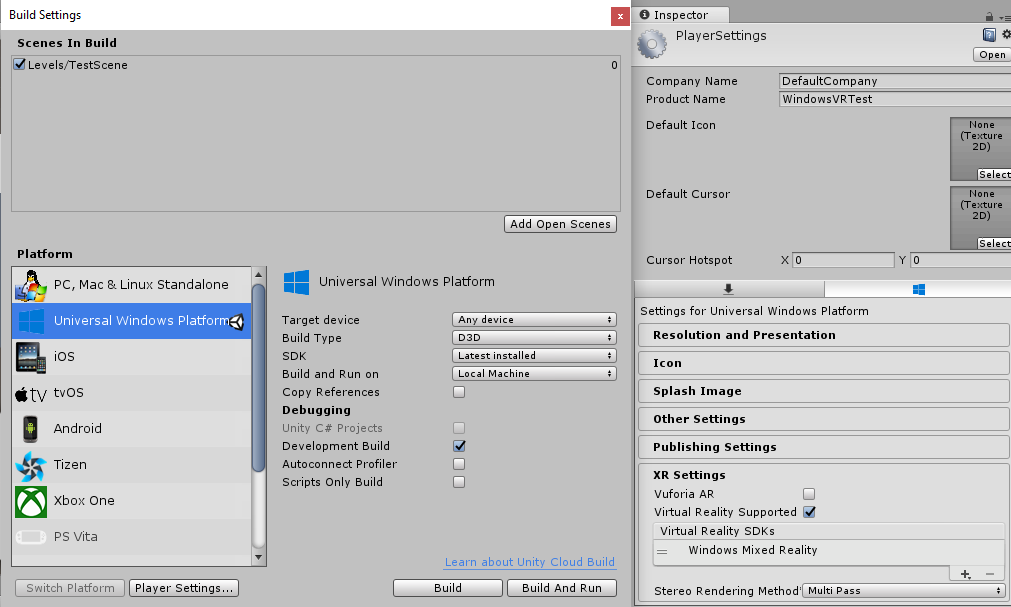Click the Switch Platform button
Viewport: 1011px width, 607px height.
coord(70,588)
